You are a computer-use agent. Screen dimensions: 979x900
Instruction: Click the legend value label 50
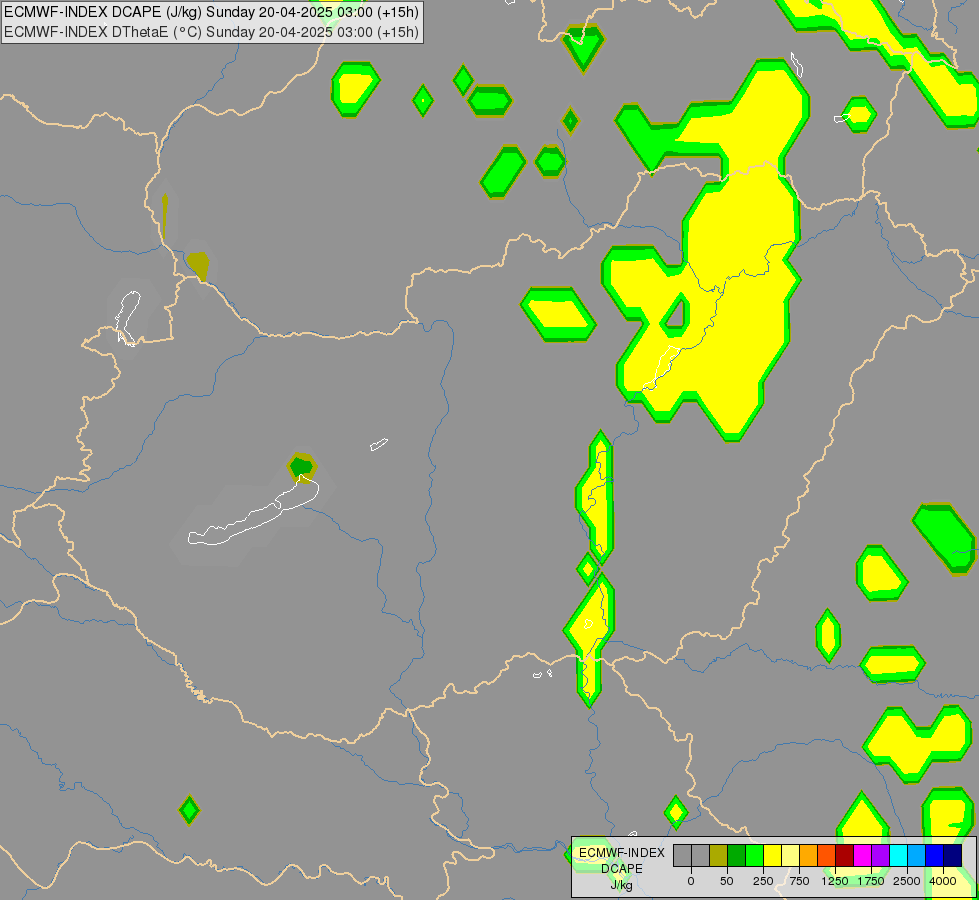(x=727, y=881)
